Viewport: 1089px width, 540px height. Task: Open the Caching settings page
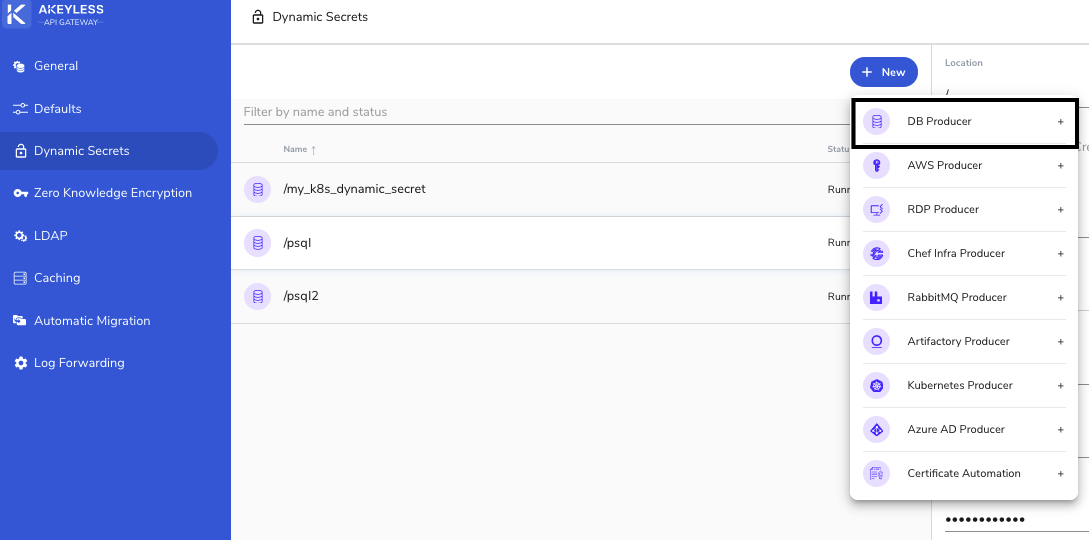(109, 278)
